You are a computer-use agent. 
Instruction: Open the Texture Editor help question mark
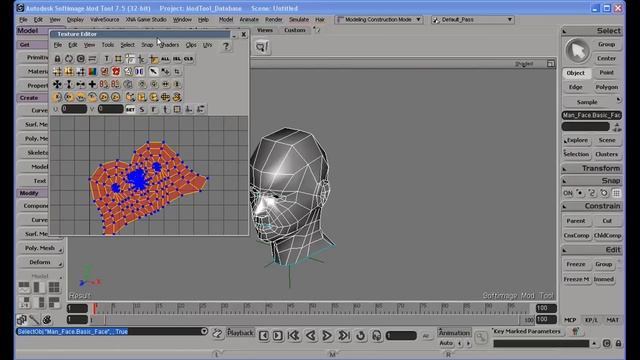pyautogui.click(x=226, y=46)
